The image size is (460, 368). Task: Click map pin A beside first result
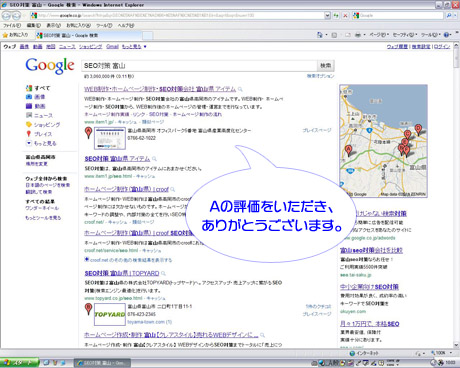click(x=88, y=132)
